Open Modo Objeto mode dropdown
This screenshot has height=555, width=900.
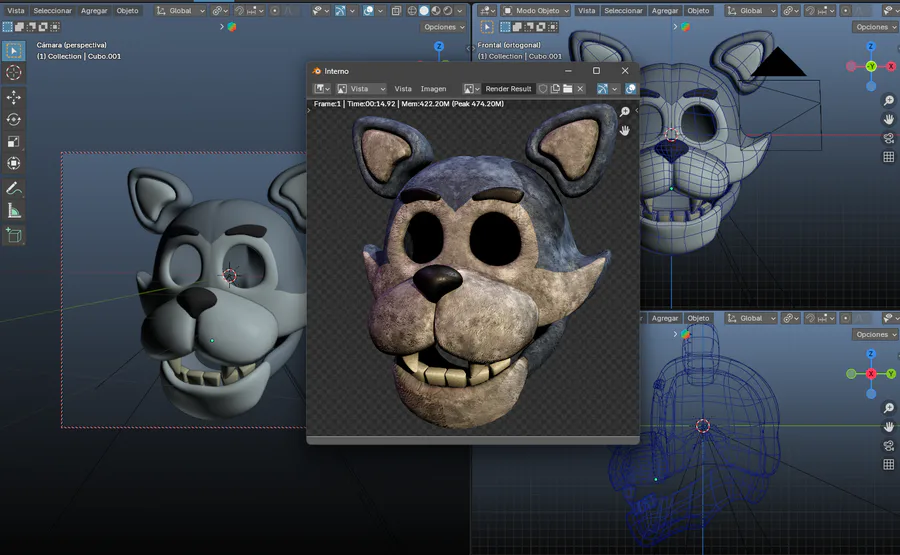tap(536, 10)
